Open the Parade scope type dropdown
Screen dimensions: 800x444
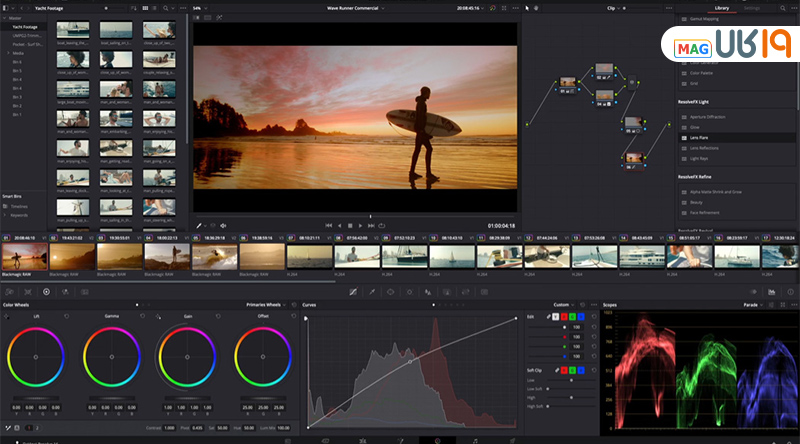[752, 304]
